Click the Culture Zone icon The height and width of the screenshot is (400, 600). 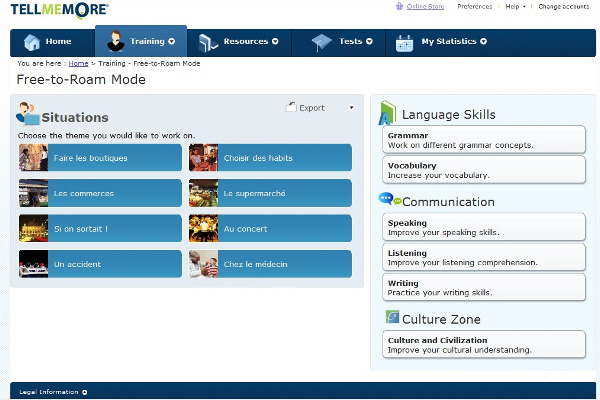[392, 317]
